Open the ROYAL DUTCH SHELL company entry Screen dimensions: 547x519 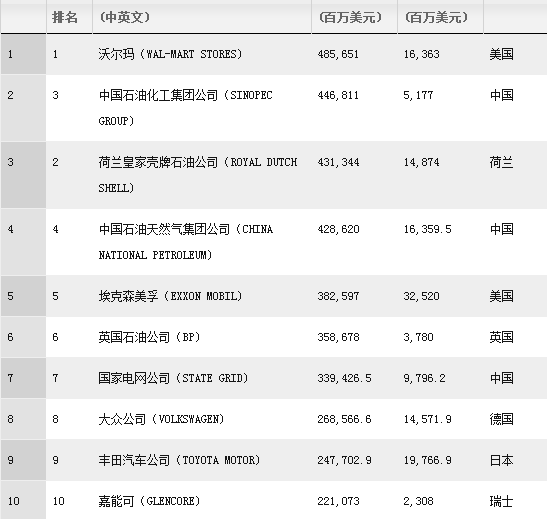coord(198,175)
